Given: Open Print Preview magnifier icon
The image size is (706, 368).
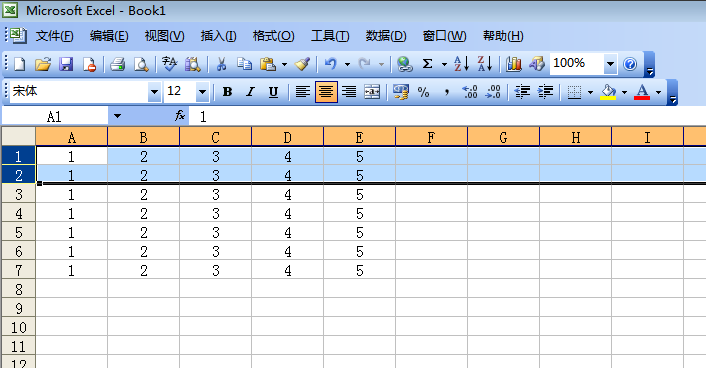Looking at the screenshot, I should 141,64.
